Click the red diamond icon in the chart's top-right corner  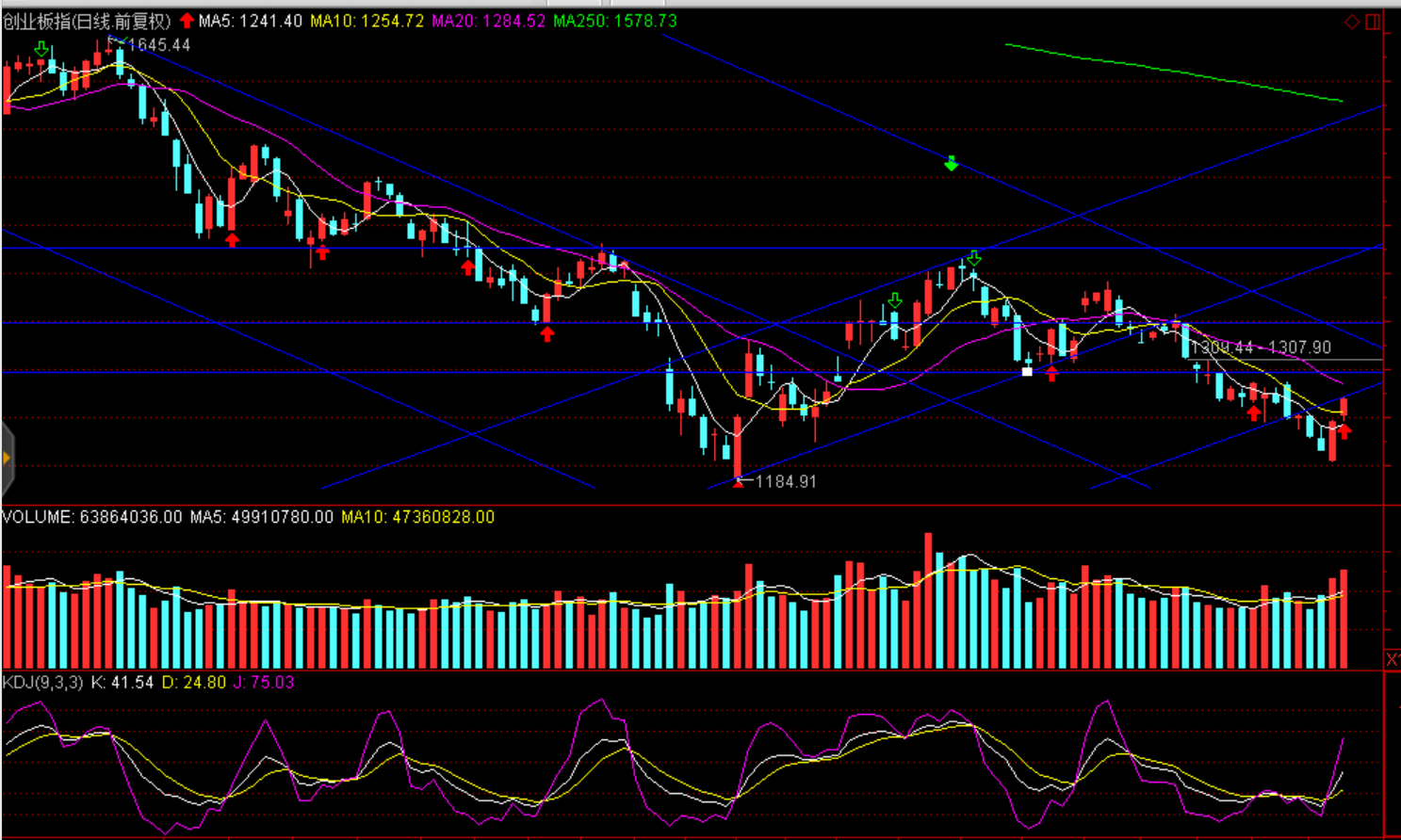click(x=1352, y=22)
